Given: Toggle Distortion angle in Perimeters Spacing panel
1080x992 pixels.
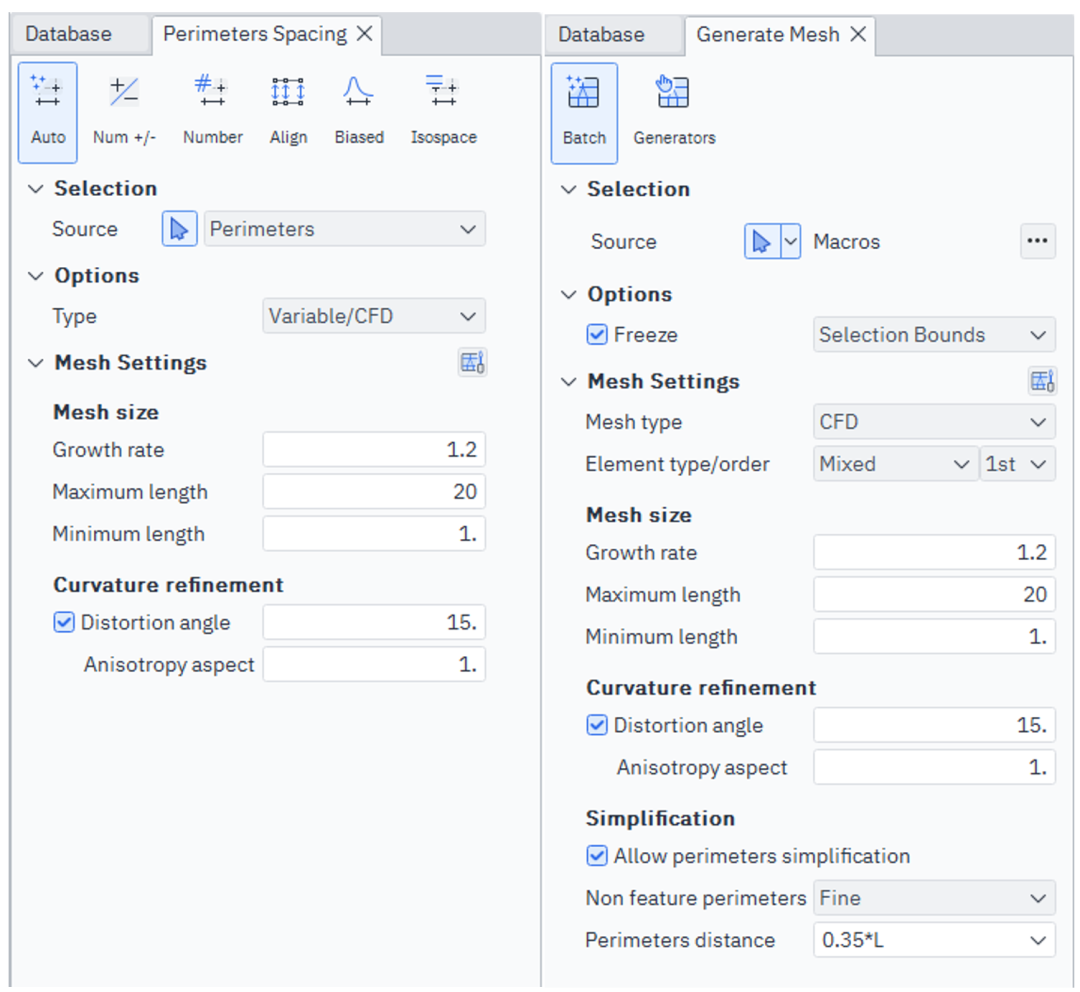Looking at the screenshot, I should point(64,623).
